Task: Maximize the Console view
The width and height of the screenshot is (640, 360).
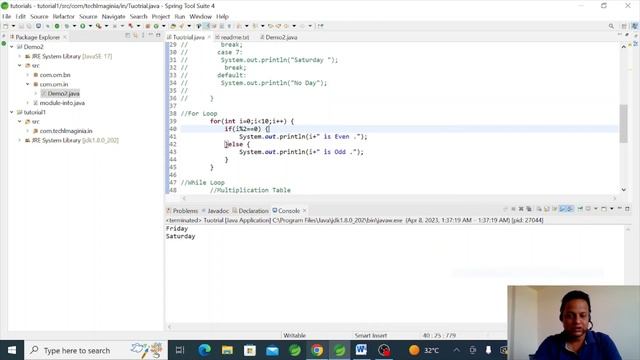Action: [627, 209]
